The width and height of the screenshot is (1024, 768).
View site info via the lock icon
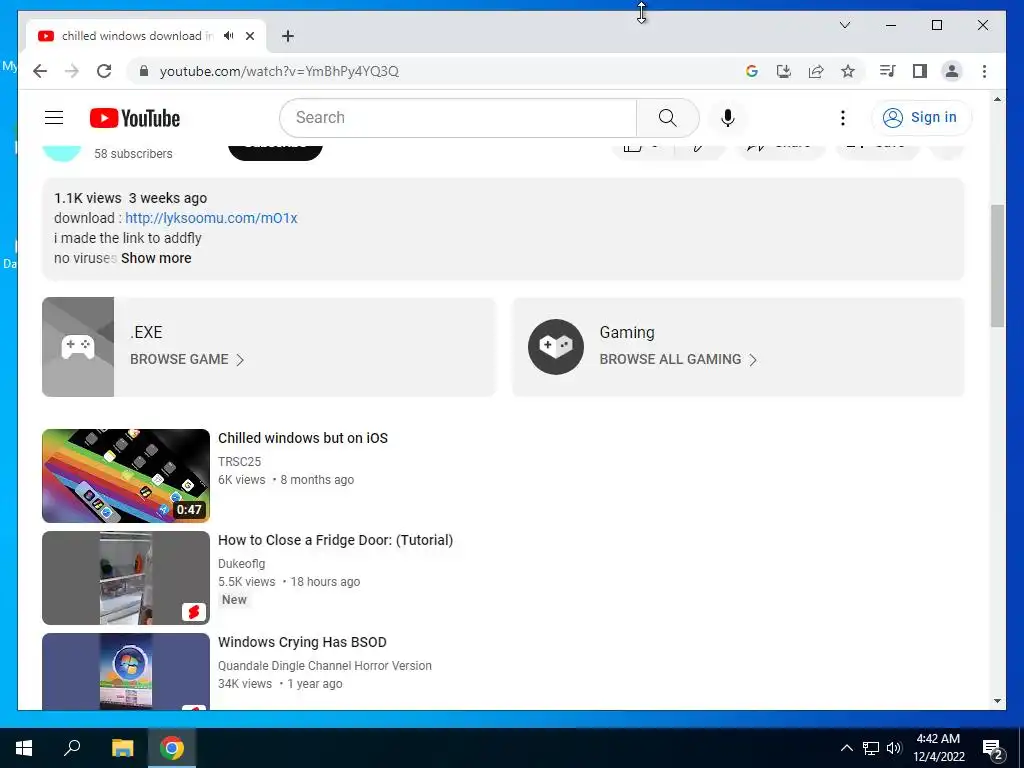pos(144,71)
